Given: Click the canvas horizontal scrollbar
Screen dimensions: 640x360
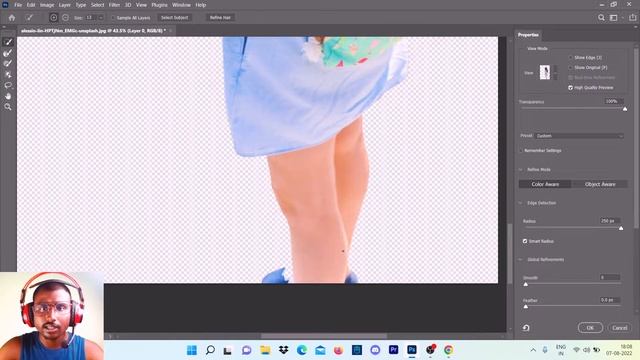Looking at the screenshot, I should point(324,336).
